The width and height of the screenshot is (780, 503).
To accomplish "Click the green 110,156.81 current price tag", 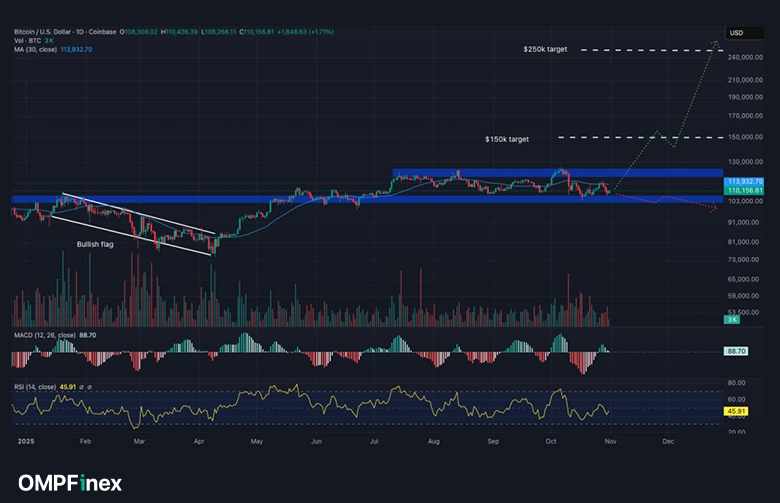I will (x=745, y=190).
